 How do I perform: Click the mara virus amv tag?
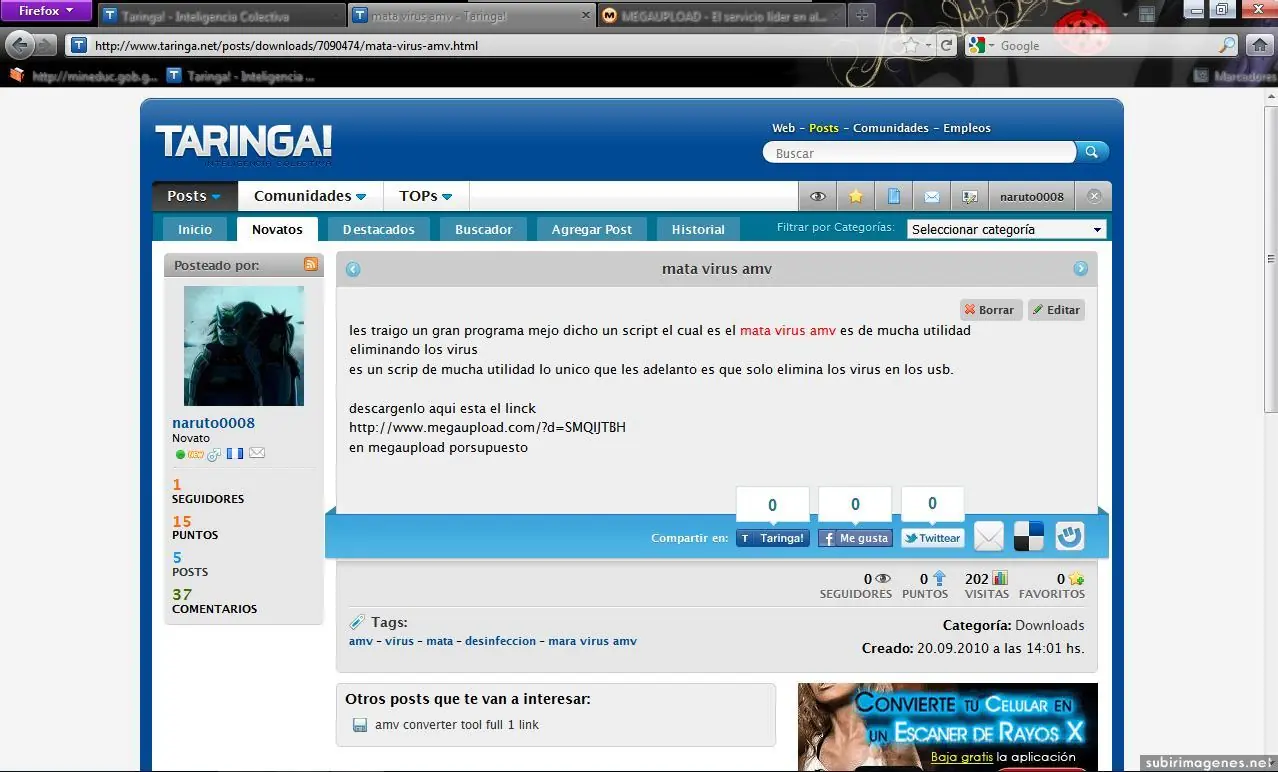pyautogui.click(x=592, y=641)
